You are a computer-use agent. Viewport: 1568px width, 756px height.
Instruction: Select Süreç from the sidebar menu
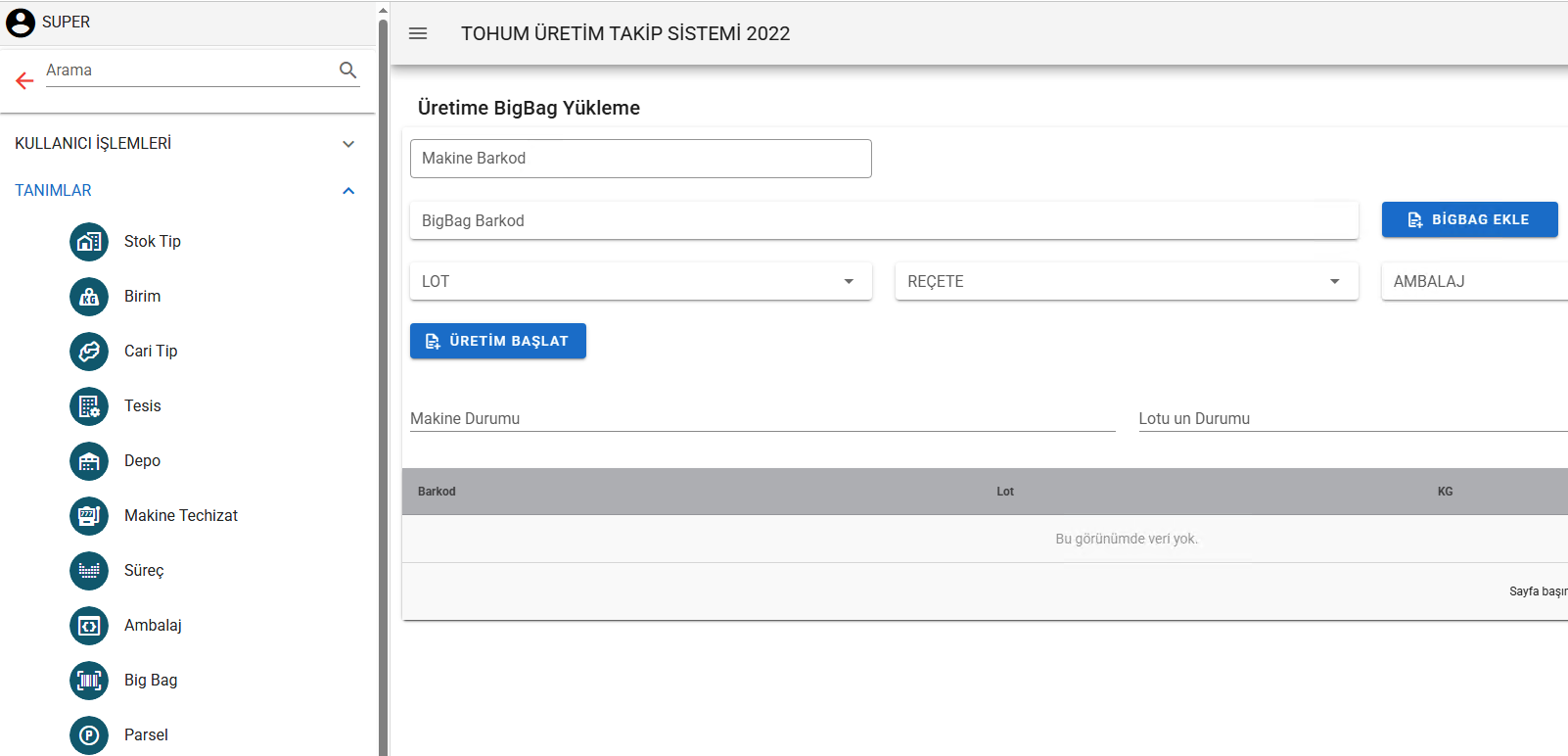[144, 571]
